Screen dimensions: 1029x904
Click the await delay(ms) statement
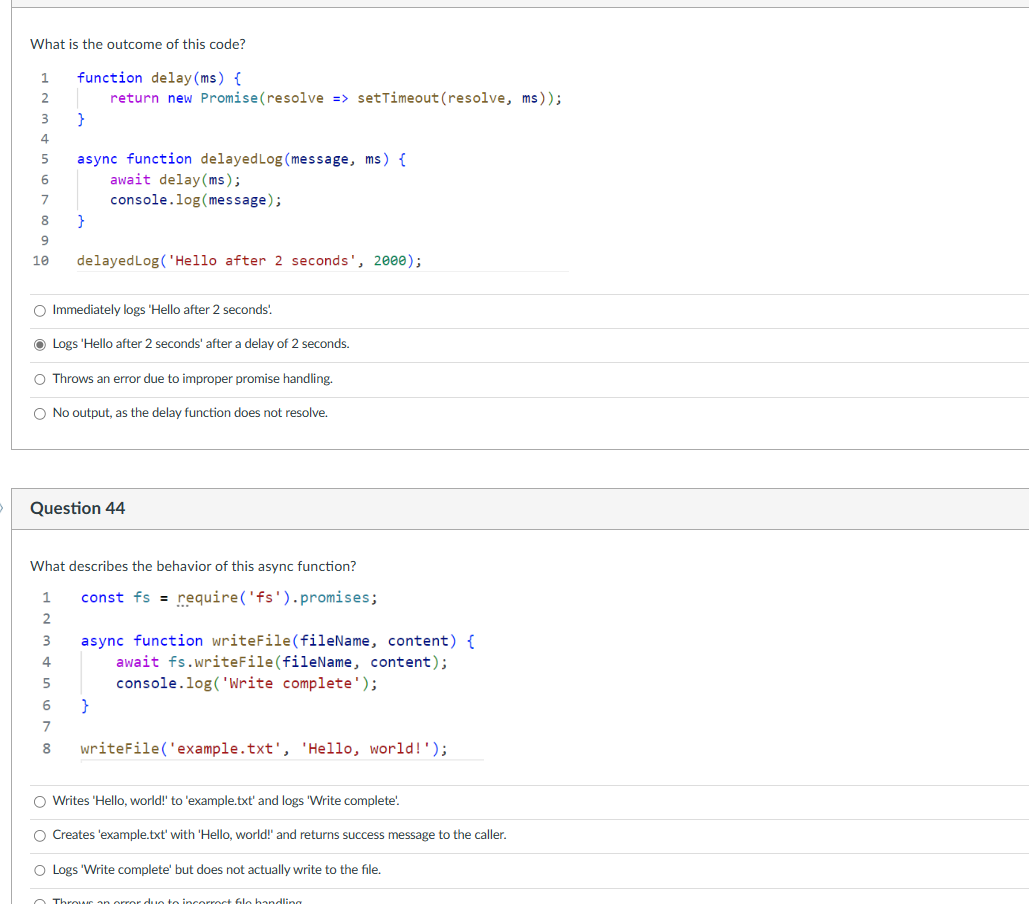tap(175, 179)
